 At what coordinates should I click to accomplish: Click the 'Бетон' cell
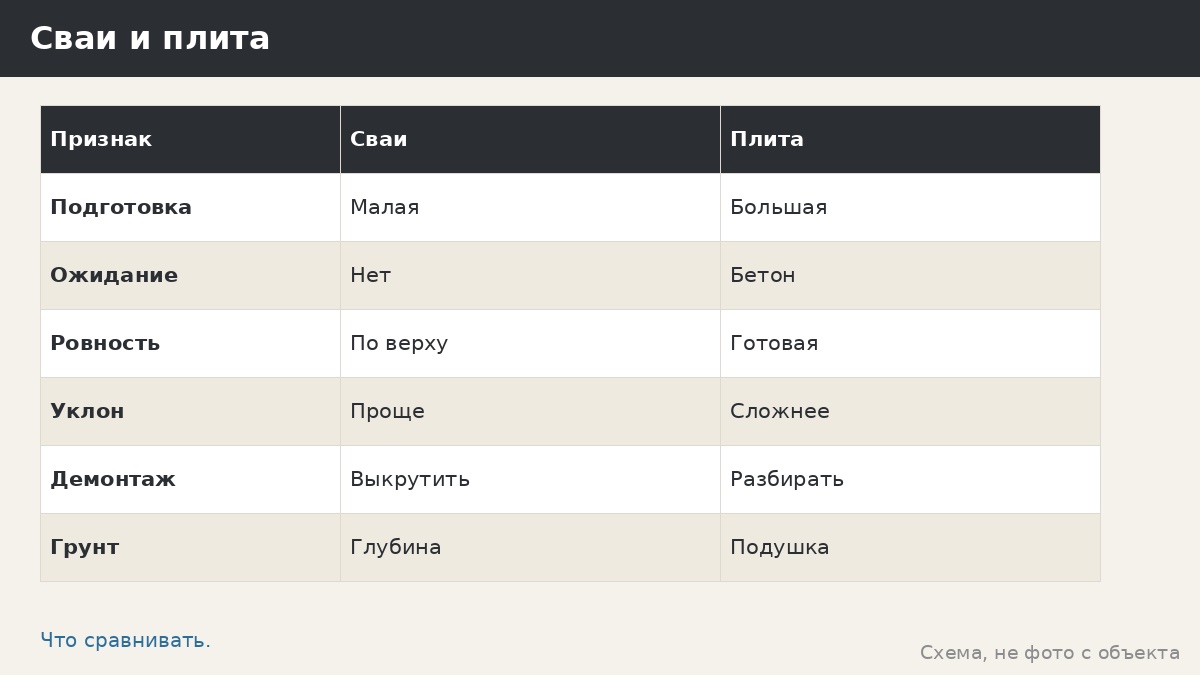tap(910, 275)
